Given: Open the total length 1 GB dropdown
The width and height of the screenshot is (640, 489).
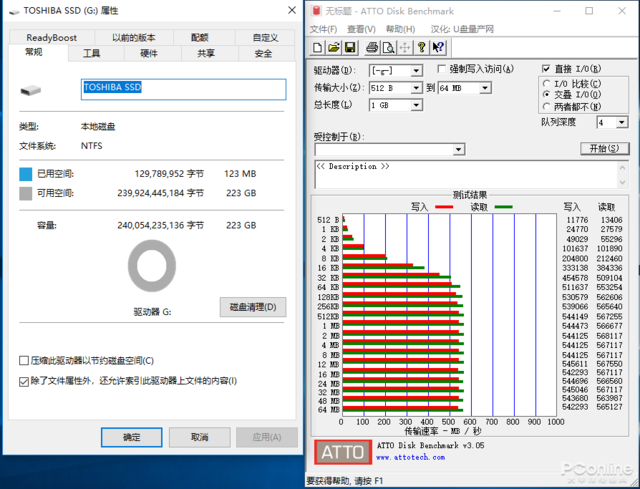Looking at the screenshot, I should [x=416, y=105].
